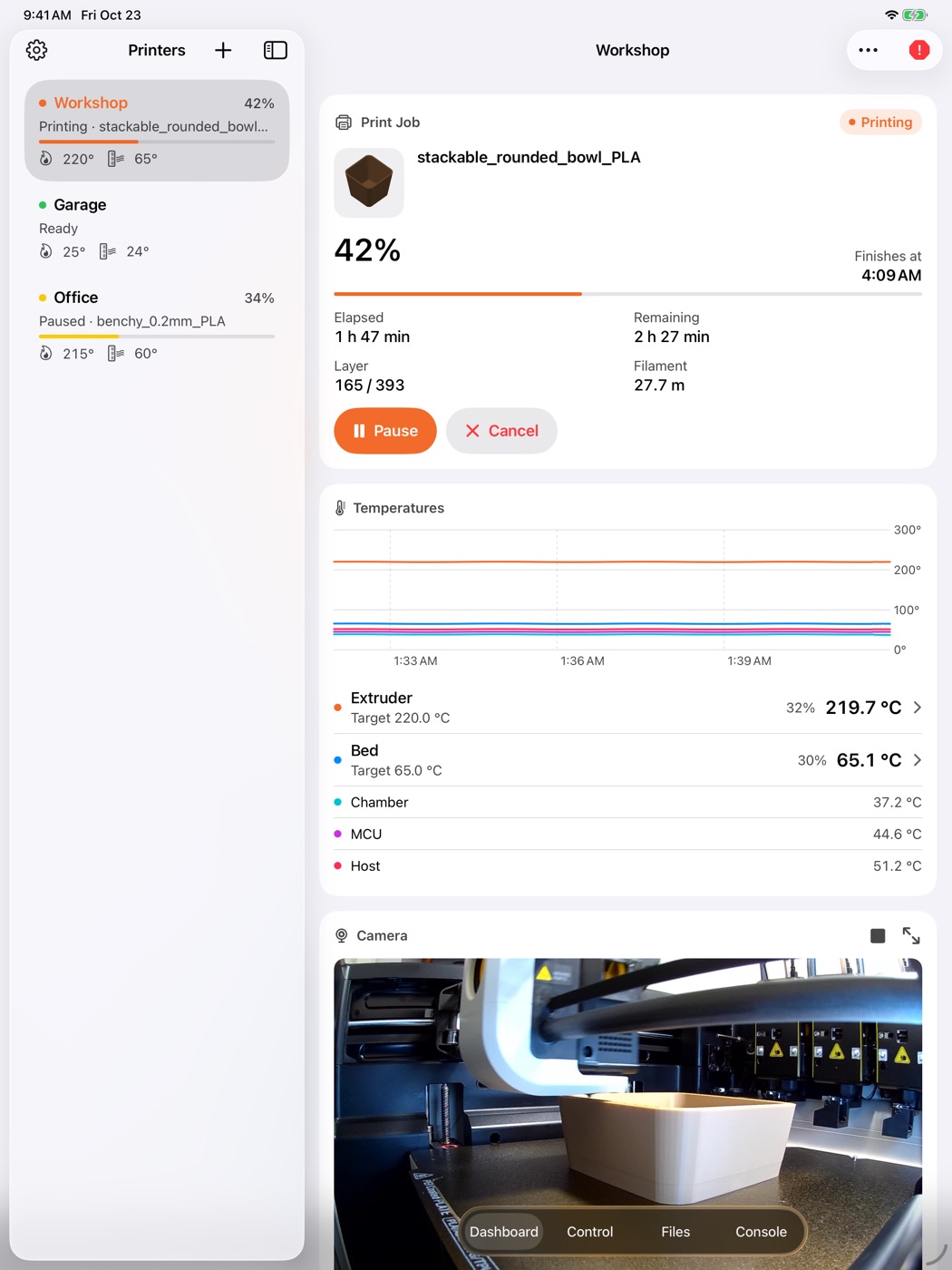Image resolution: width=952 pixels, height=1270 pixels.
Task: Open settings gear in Printers sidebar
Action: (36, 50)
